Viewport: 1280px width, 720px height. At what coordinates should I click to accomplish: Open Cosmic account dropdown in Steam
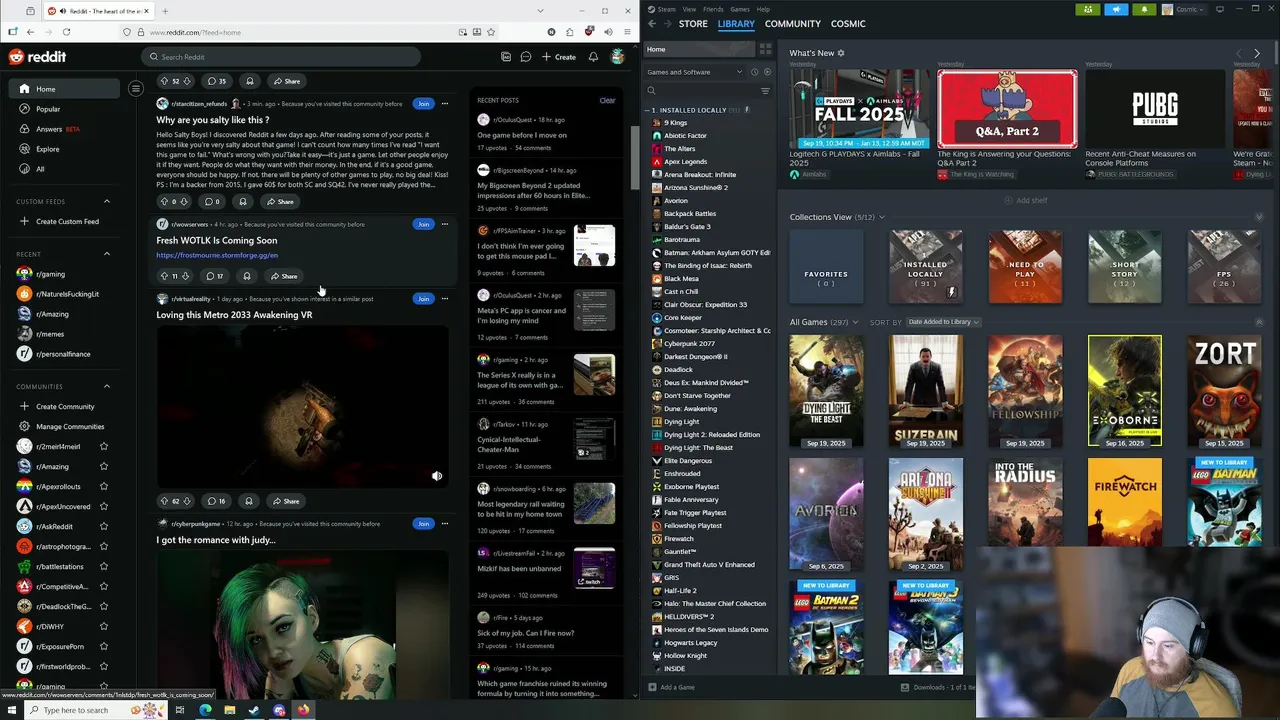click(x=1185, y=9)
